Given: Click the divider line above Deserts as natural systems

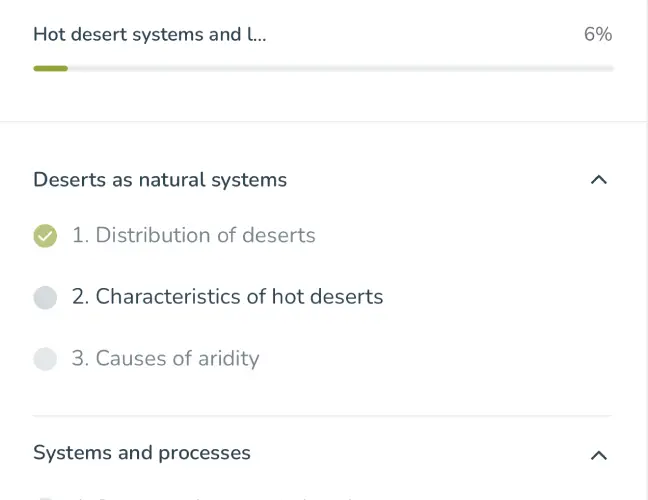Looking at the screenshot, I should (324, 123).
